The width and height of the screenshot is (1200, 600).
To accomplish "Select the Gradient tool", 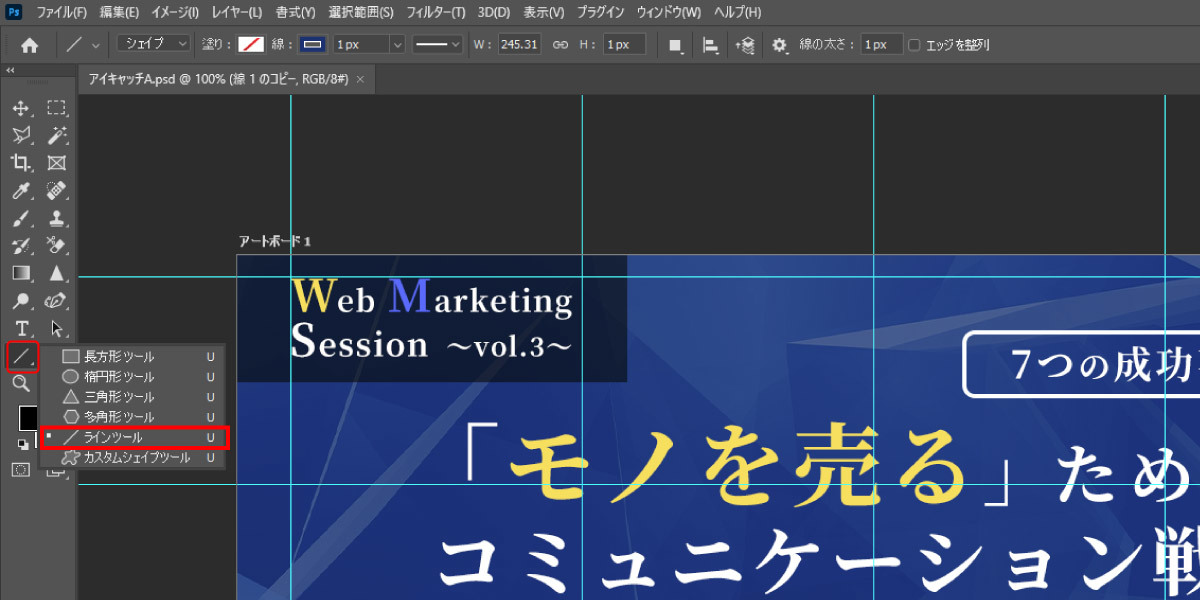I will point(21,273).
